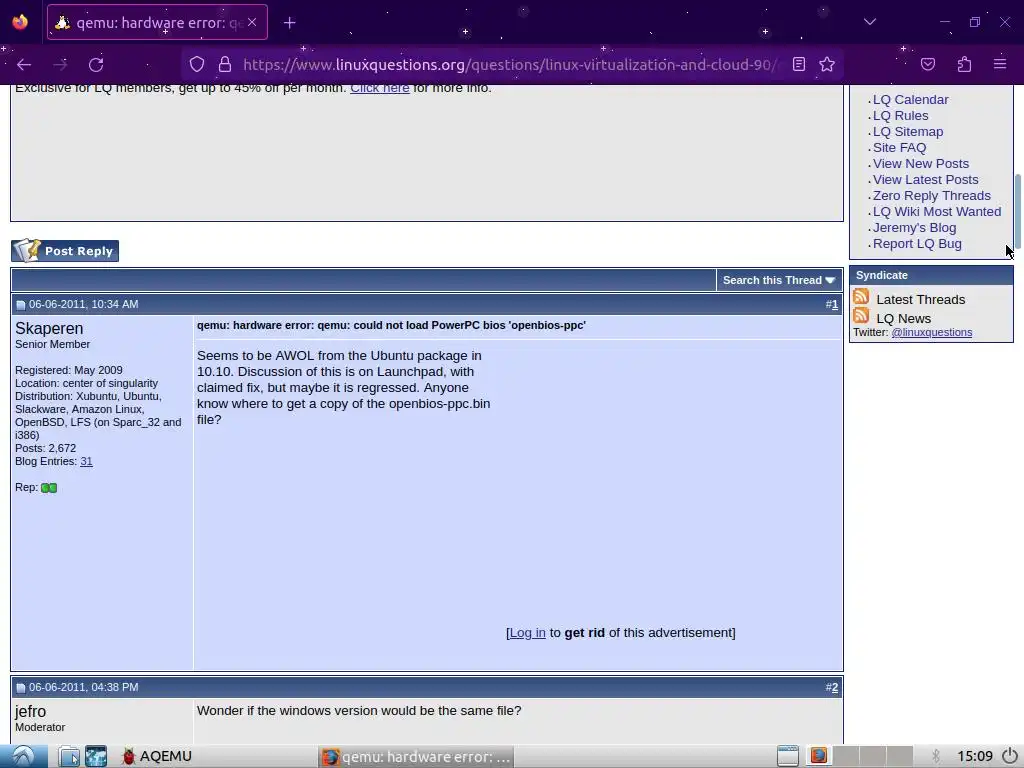Click the Firefox logo icon in title bar
This screenshot has height=768, width=1024.
coord(20,22)
